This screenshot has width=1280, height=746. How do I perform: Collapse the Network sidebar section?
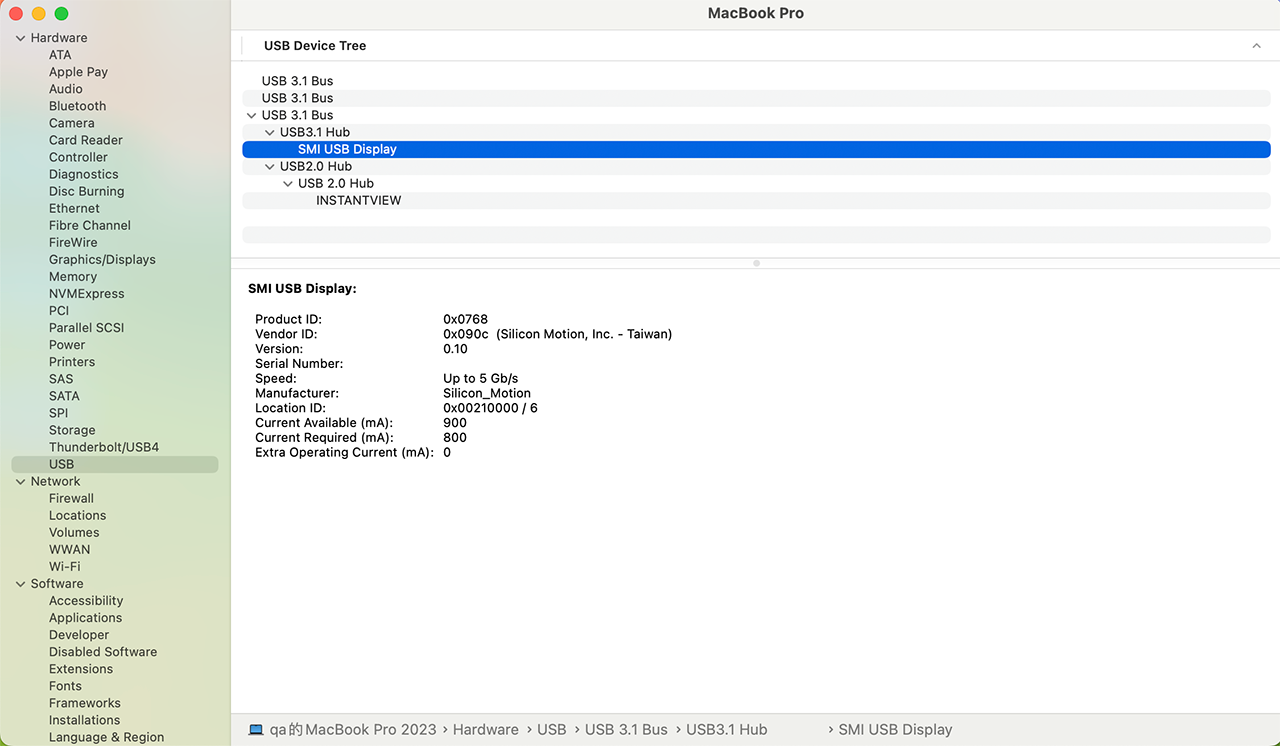click(20, 481)
